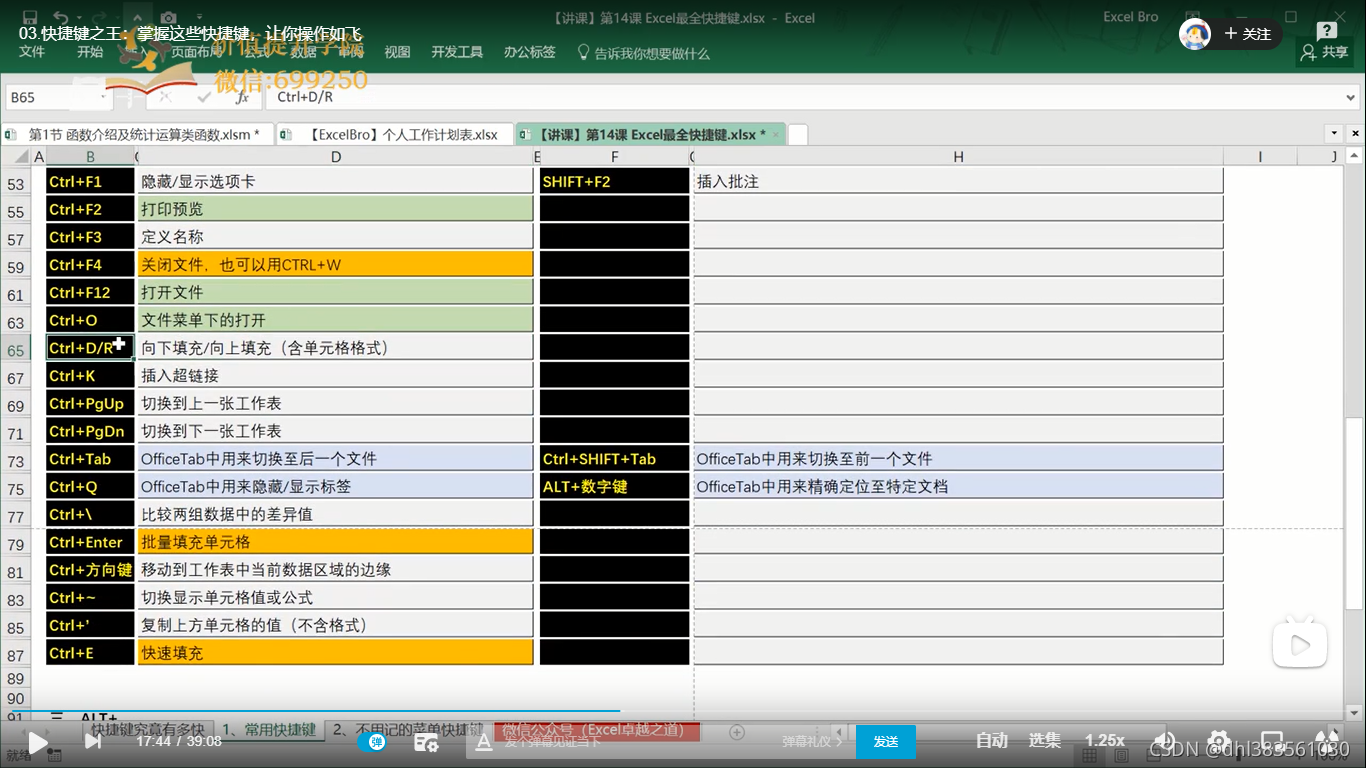The height and width of the screenshot is (768, 1366).
Task: Click cell 切换到上一张工作表
Action: pyautogui.click(x=336, y=403)
